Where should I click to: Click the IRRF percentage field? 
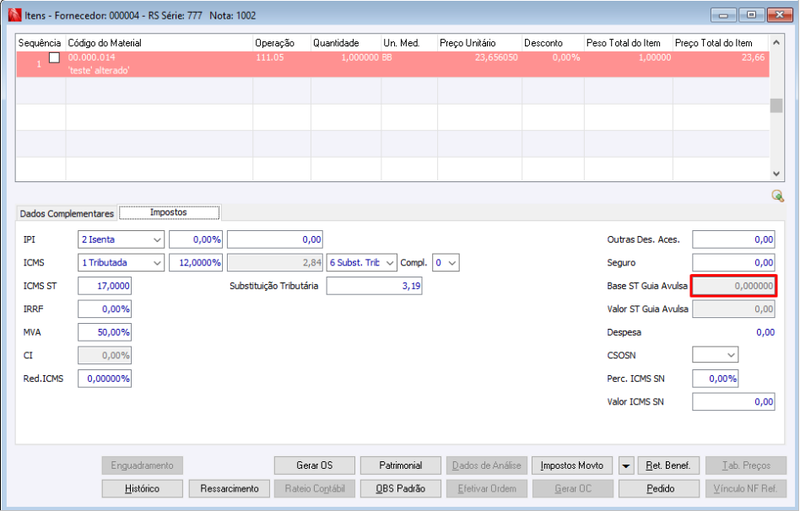coord(105,309)
